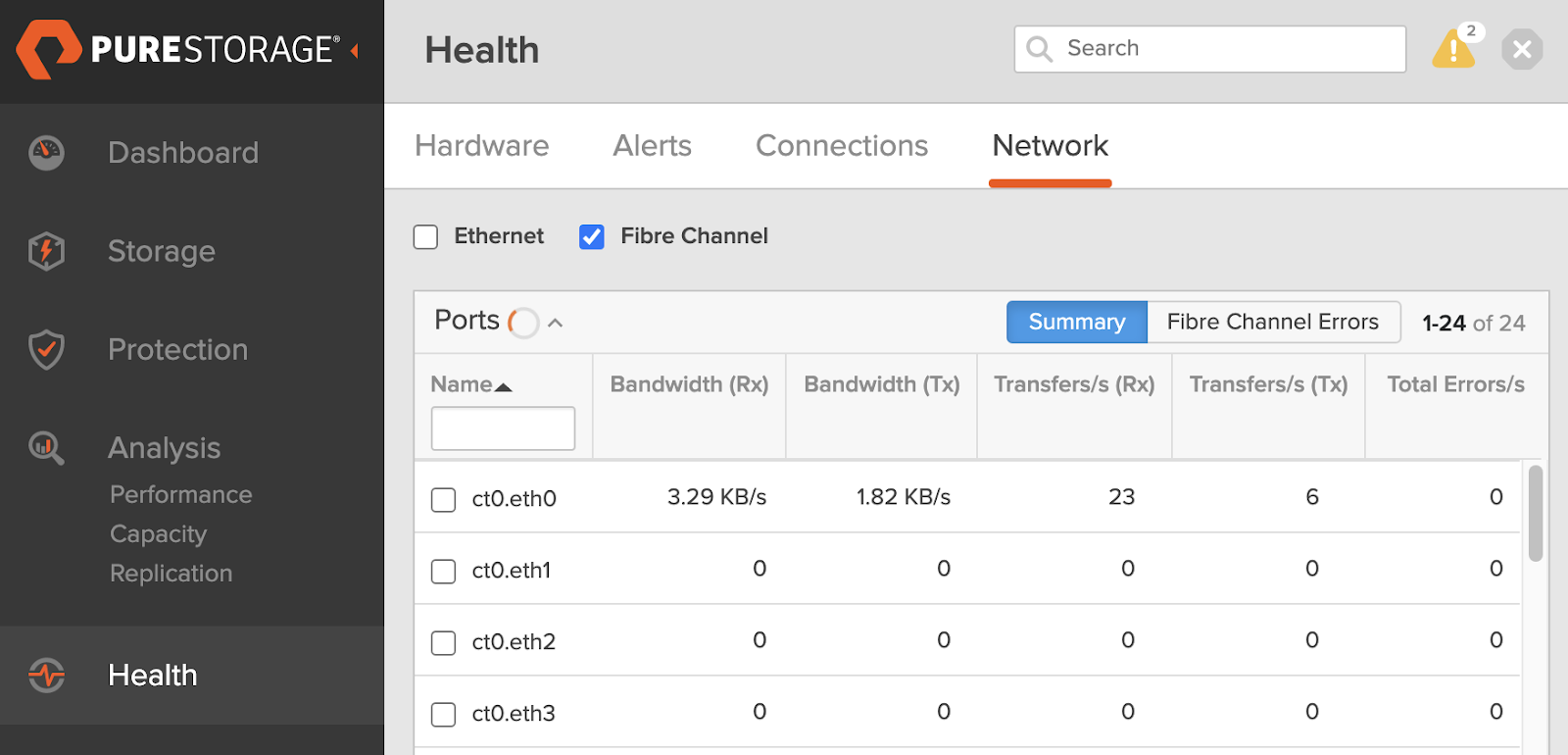Viewport: 1568px width, 755px height.
Task: Enable the Ethernet checkbox
Action: [425, 237]
